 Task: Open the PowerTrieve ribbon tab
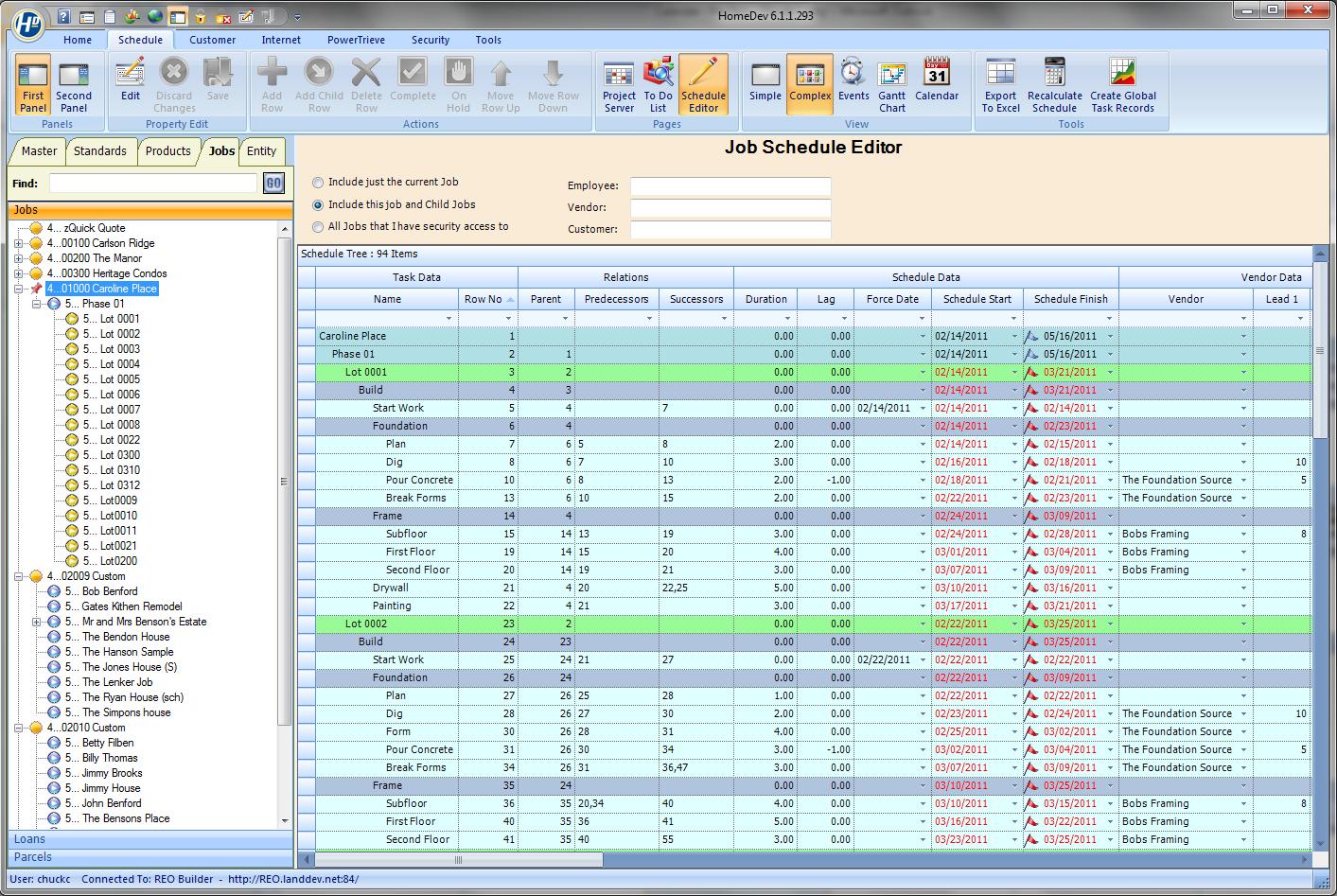(356, 40)
